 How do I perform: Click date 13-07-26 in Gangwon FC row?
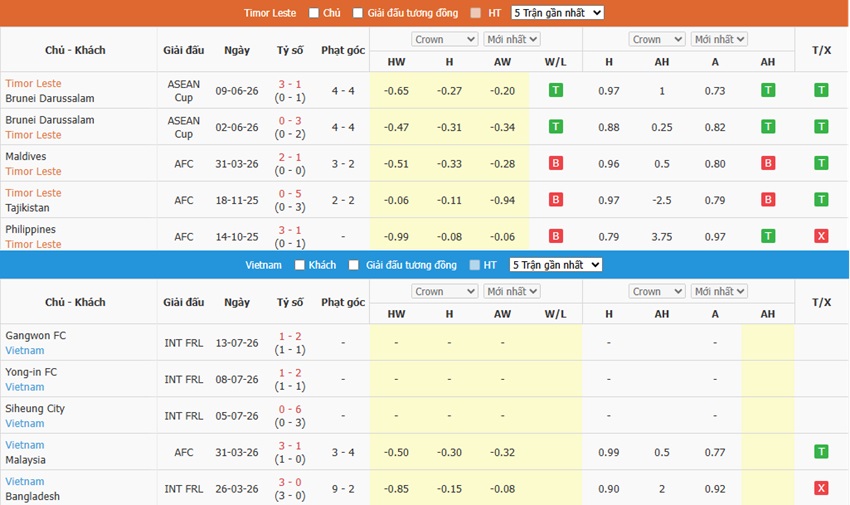coord(237,343)
